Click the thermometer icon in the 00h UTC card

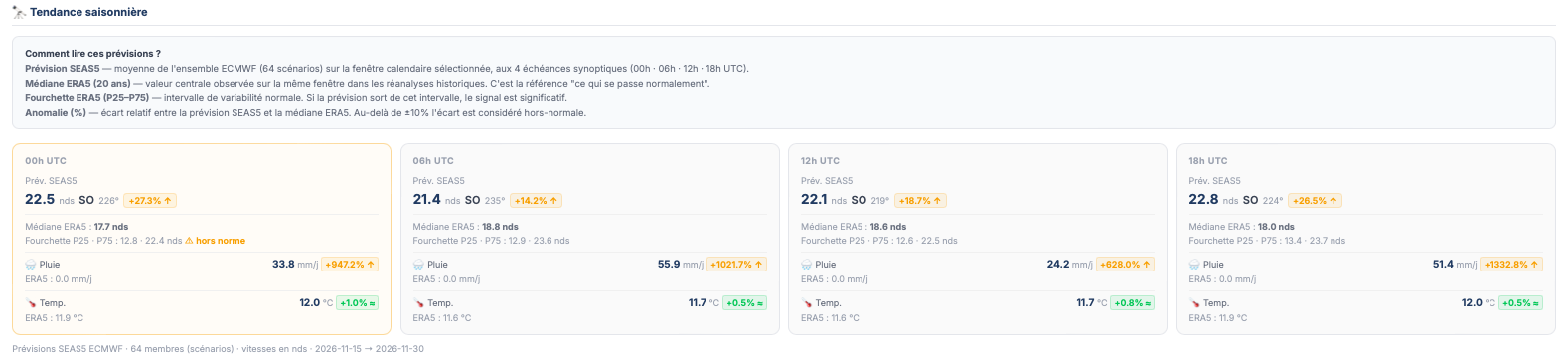tap(31, 303)
